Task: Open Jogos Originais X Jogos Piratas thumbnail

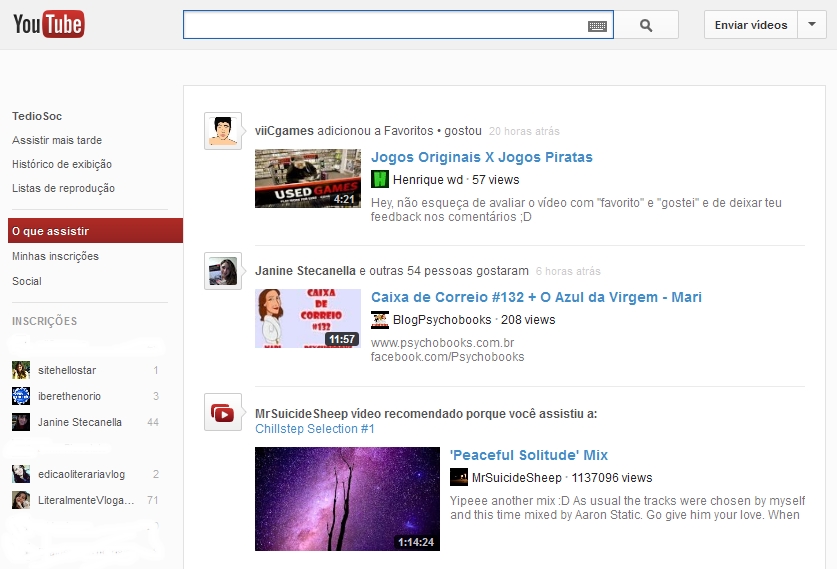Action: (307, 178)
